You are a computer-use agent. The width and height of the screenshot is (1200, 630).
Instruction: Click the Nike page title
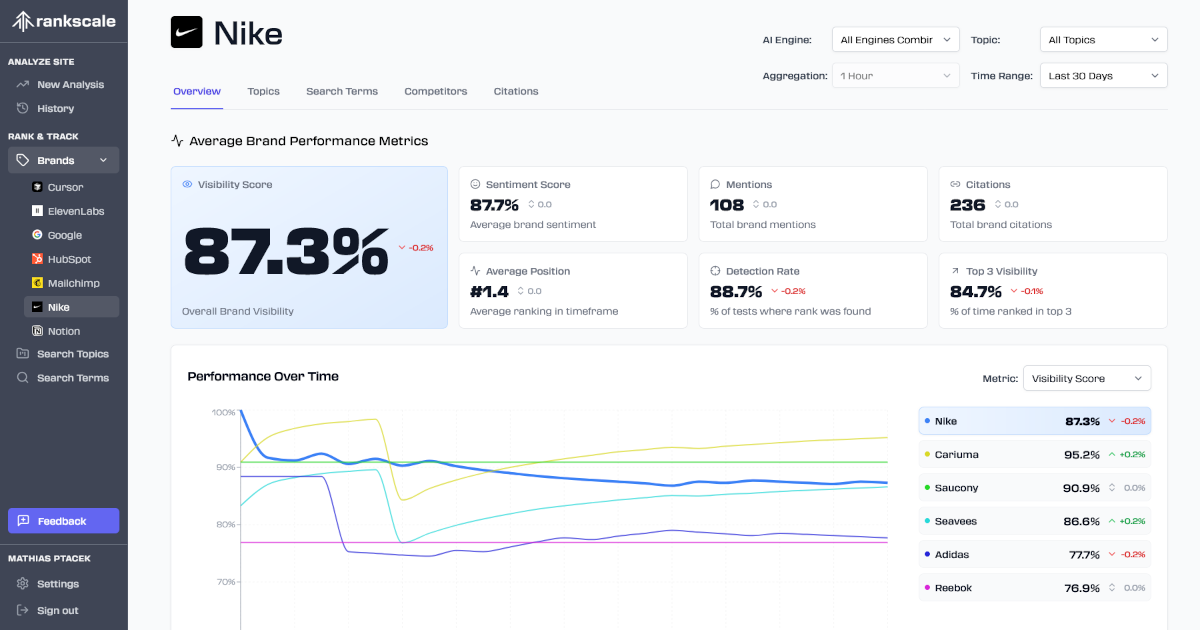click(x=248, y=33)
